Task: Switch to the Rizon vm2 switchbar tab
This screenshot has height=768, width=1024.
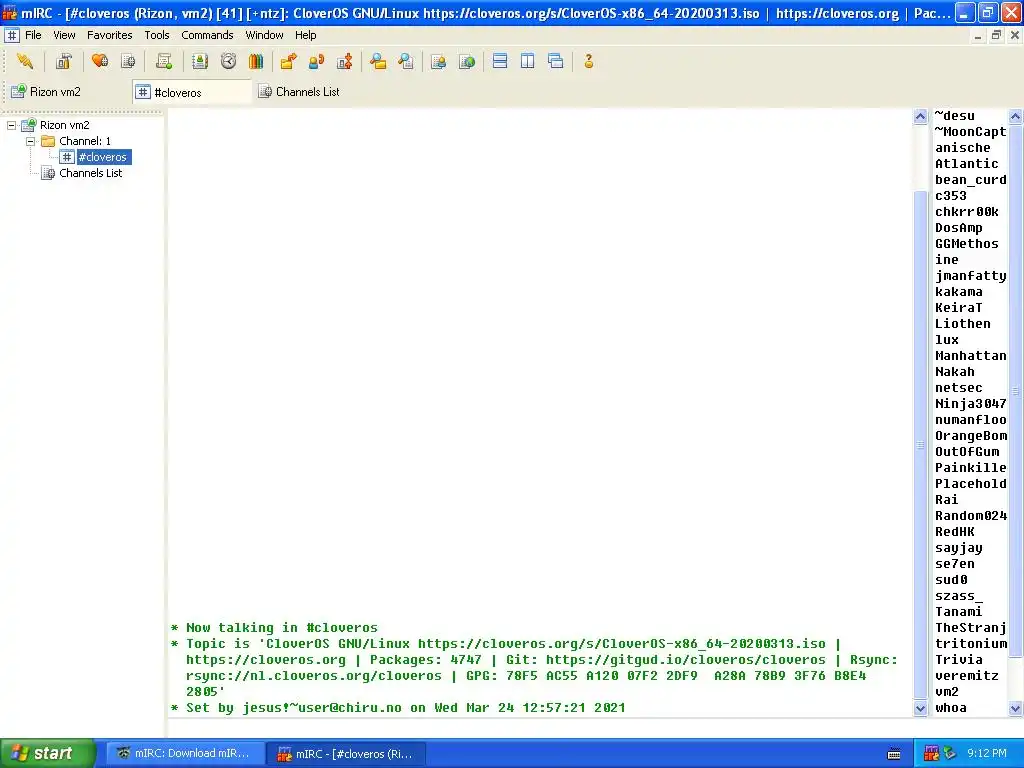Action: coord(68,92)
